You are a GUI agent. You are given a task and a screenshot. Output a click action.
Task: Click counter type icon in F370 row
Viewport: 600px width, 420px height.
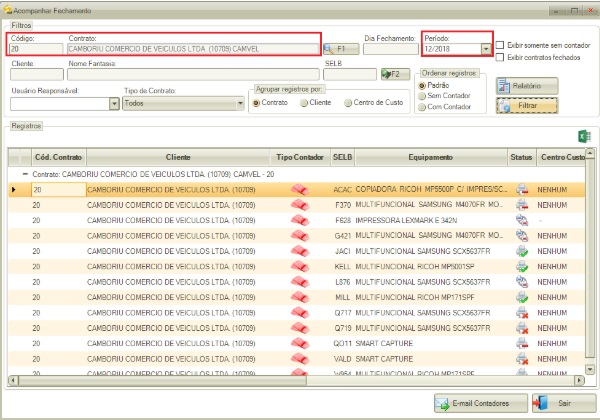300,205
